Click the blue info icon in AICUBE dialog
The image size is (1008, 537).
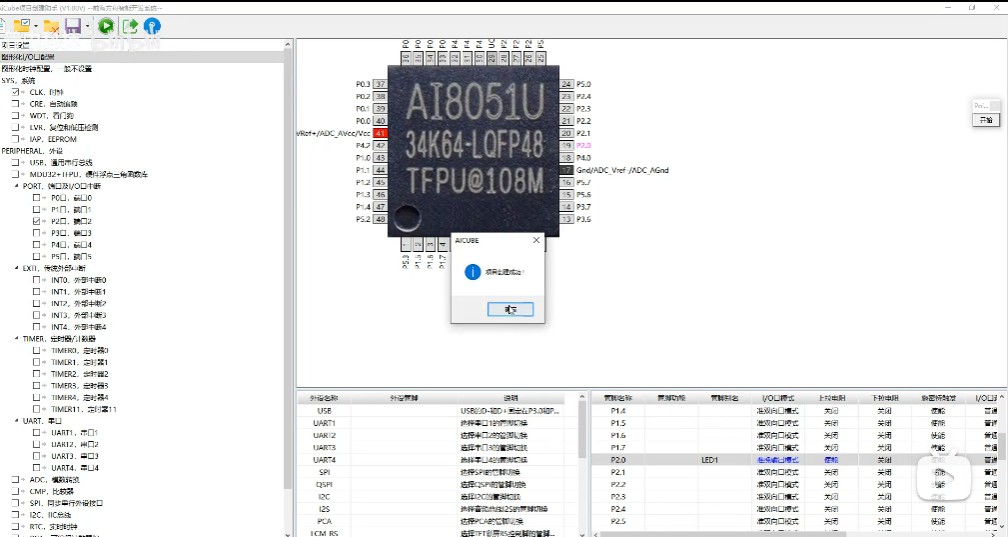[472, 272]
